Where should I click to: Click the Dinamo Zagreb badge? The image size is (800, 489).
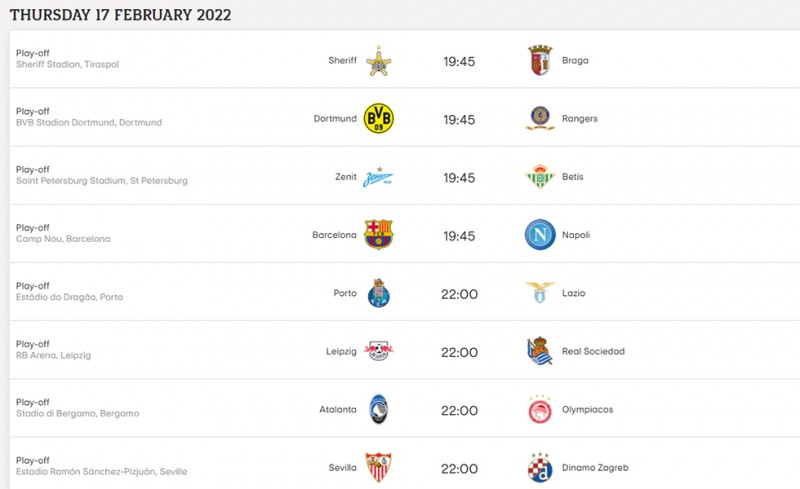click(x=540, y=467)
